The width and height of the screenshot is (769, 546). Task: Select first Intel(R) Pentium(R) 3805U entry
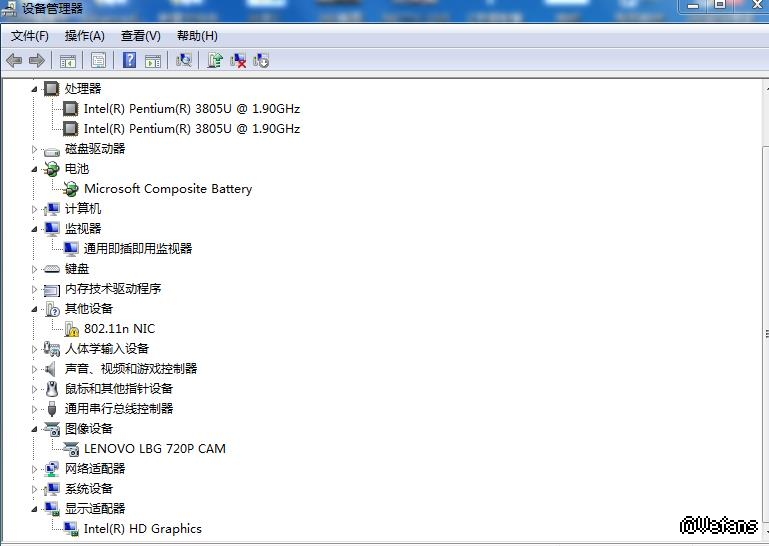coord(192,109)
